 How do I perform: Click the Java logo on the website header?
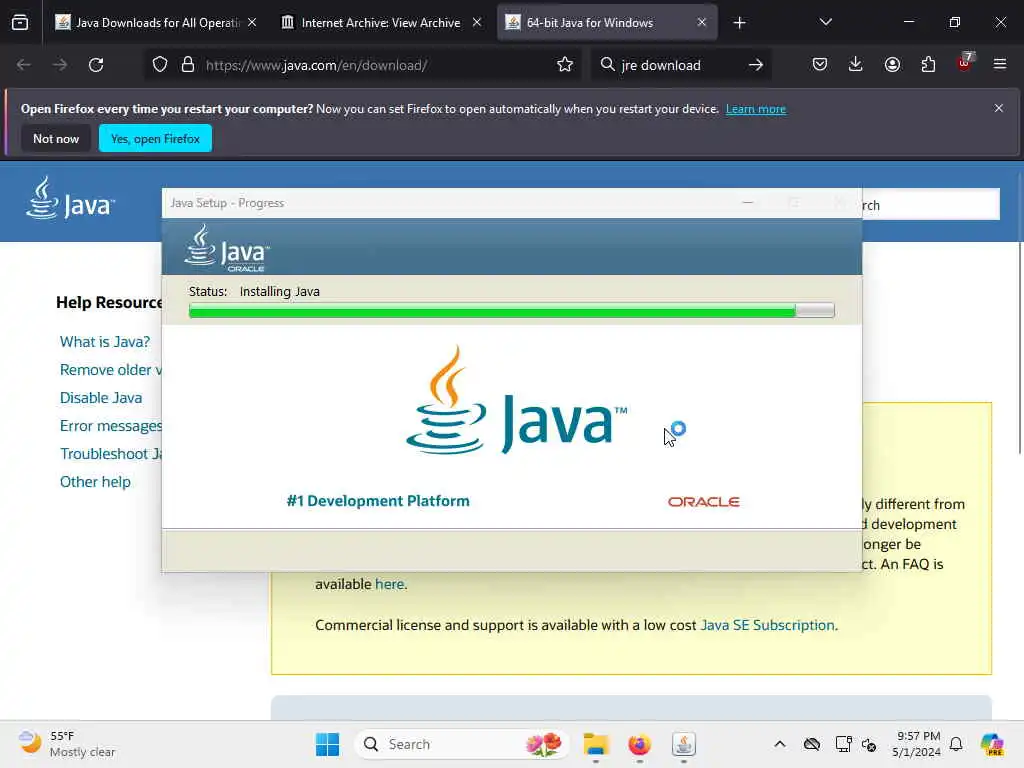pyautogui.click(x=70, y=198)
